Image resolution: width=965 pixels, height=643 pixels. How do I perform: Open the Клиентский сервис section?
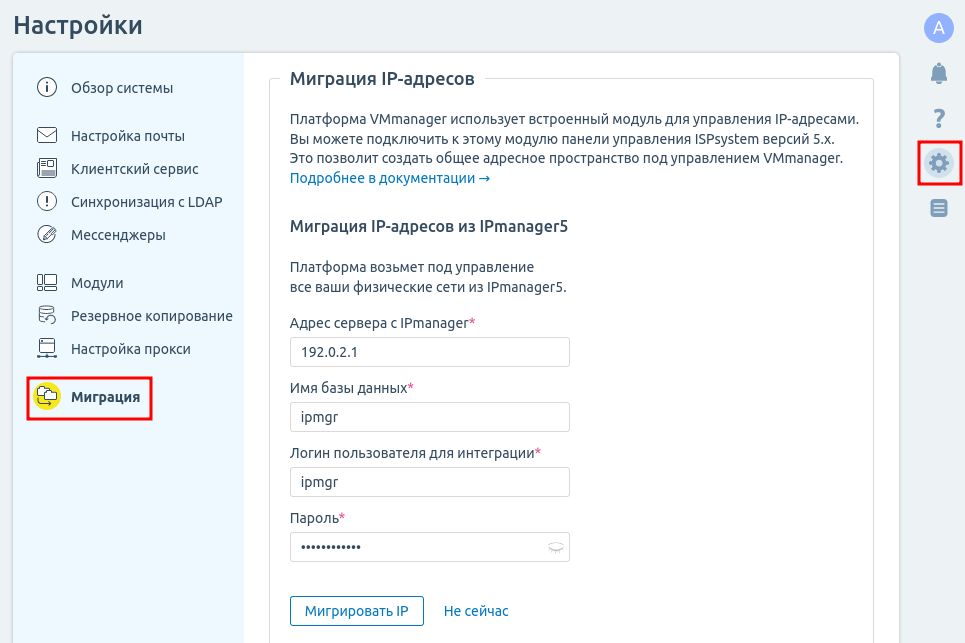(x=134, y=169)
